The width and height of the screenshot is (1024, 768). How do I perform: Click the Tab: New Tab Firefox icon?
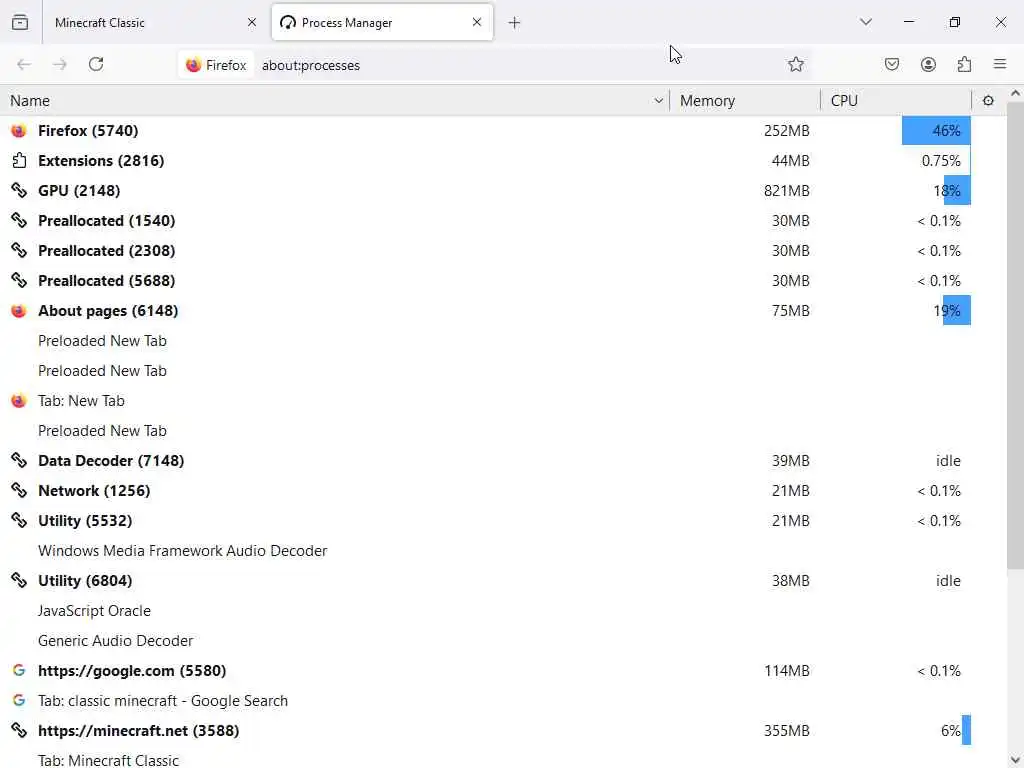19,401
